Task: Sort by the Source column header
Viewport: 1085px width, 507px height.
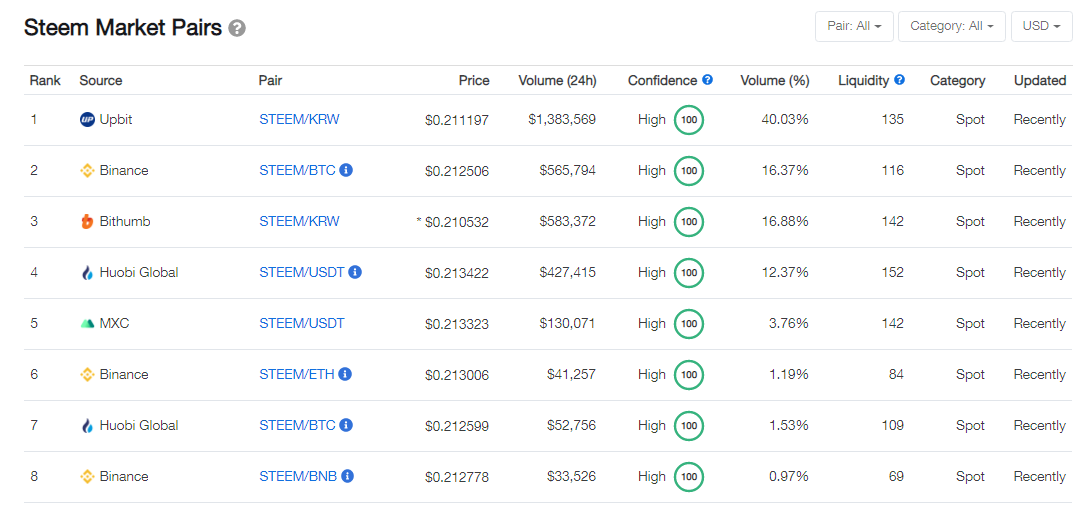Action: click(101, 80)
